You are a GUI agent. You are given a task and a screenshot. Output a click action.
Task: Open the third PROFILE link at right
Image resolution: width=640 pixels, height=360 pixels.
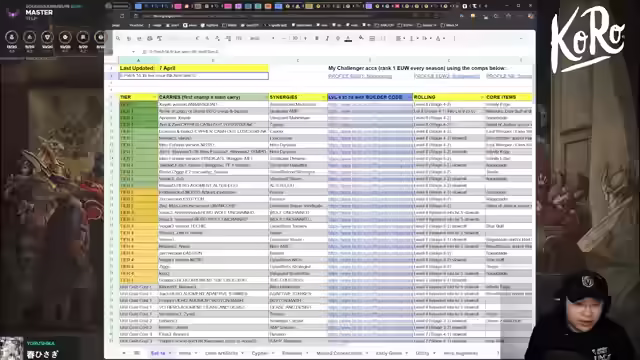click(x=509, y=76)
